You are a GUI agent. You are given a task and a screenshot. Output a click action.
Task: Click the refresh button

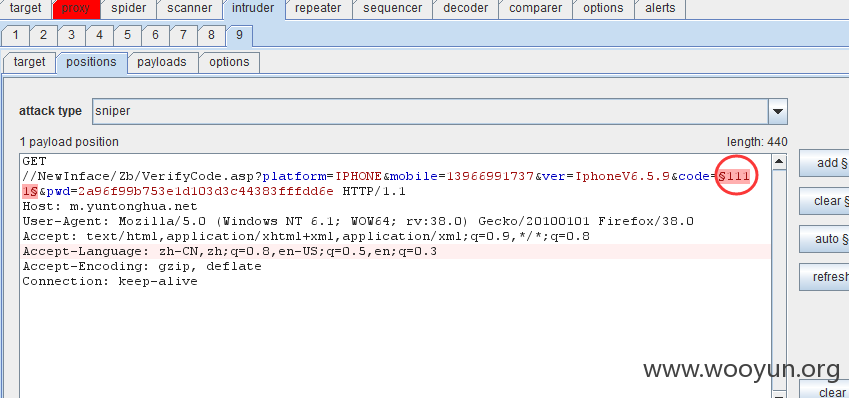point(824,277)
